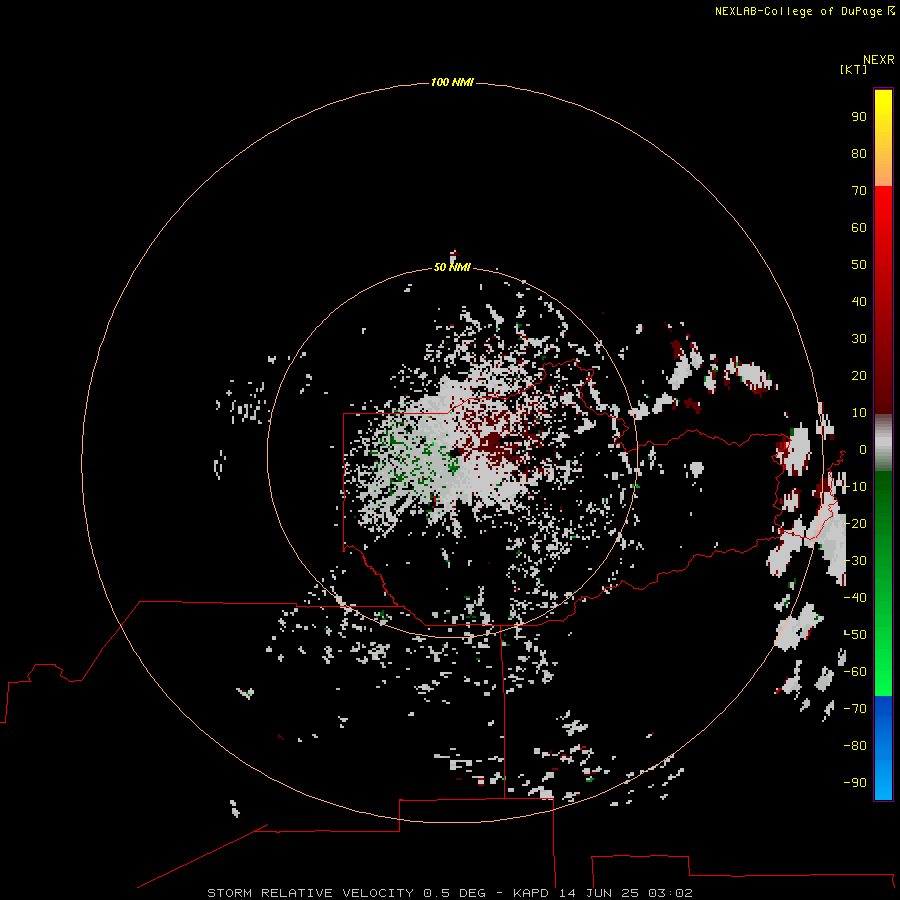Click the -30 knot scale label

(x=855, y=561)
